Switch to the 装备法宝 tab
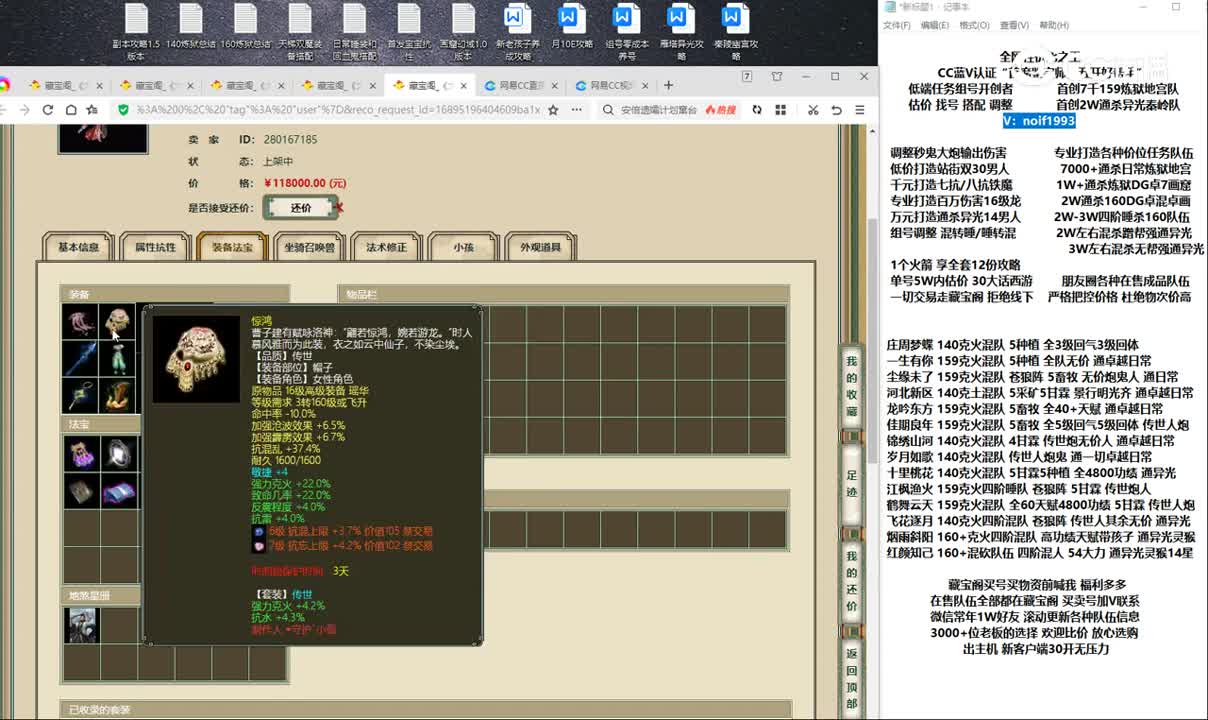This screenshot has height=720, width=1208. [x=232, y=247]
